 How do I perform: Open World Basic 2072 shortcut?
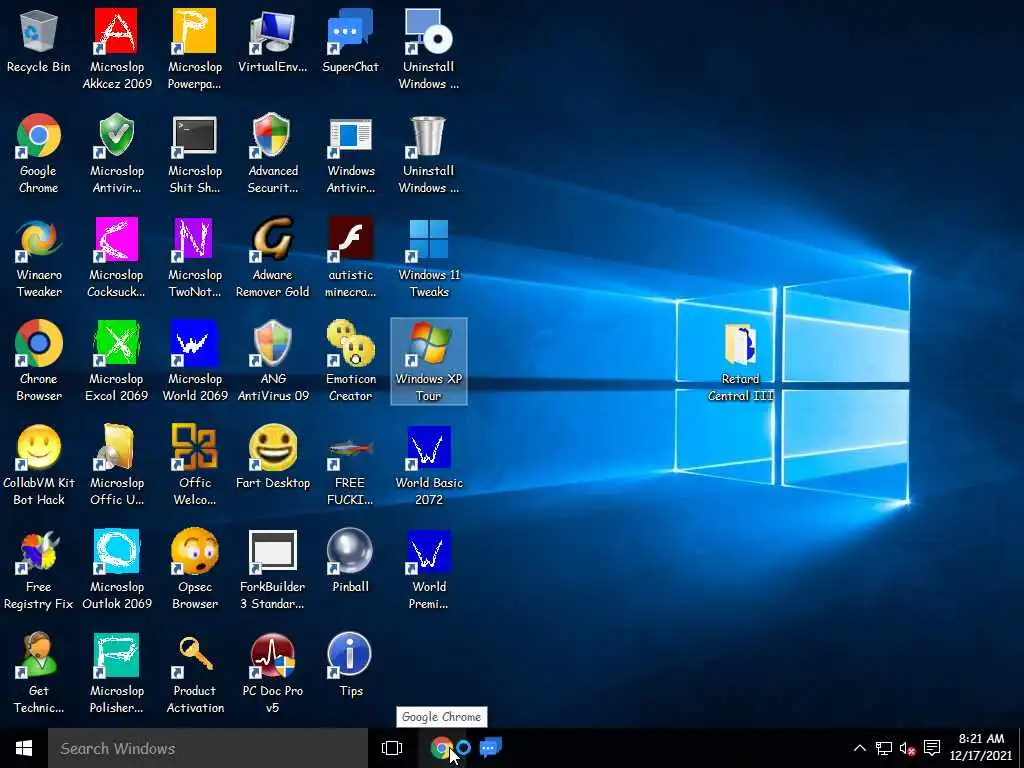click(x=428, y=465)
